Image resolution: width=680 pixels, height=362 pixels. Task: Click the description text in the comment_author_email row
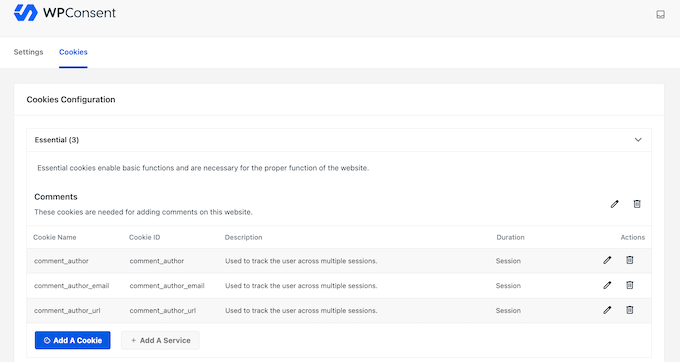click(x=301, y=286)
